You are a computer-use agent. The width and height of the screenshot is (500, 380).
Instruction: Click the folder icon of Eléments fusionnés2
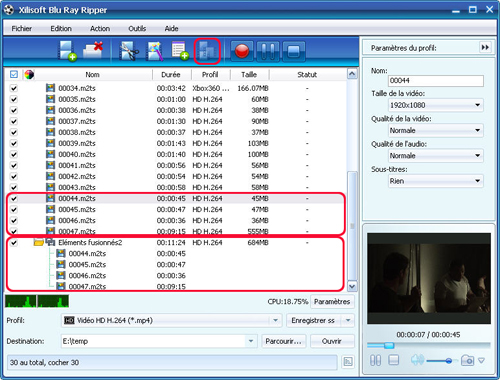click(39, 242)
